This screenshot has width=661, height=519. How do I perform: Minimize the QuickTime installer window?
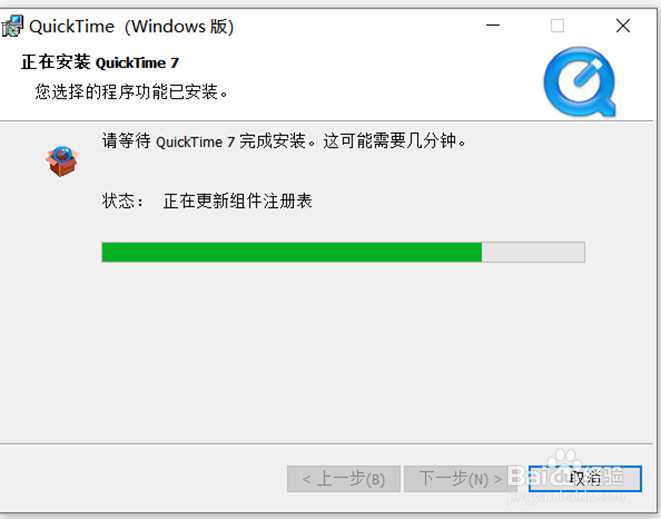[x=492, y=26]
